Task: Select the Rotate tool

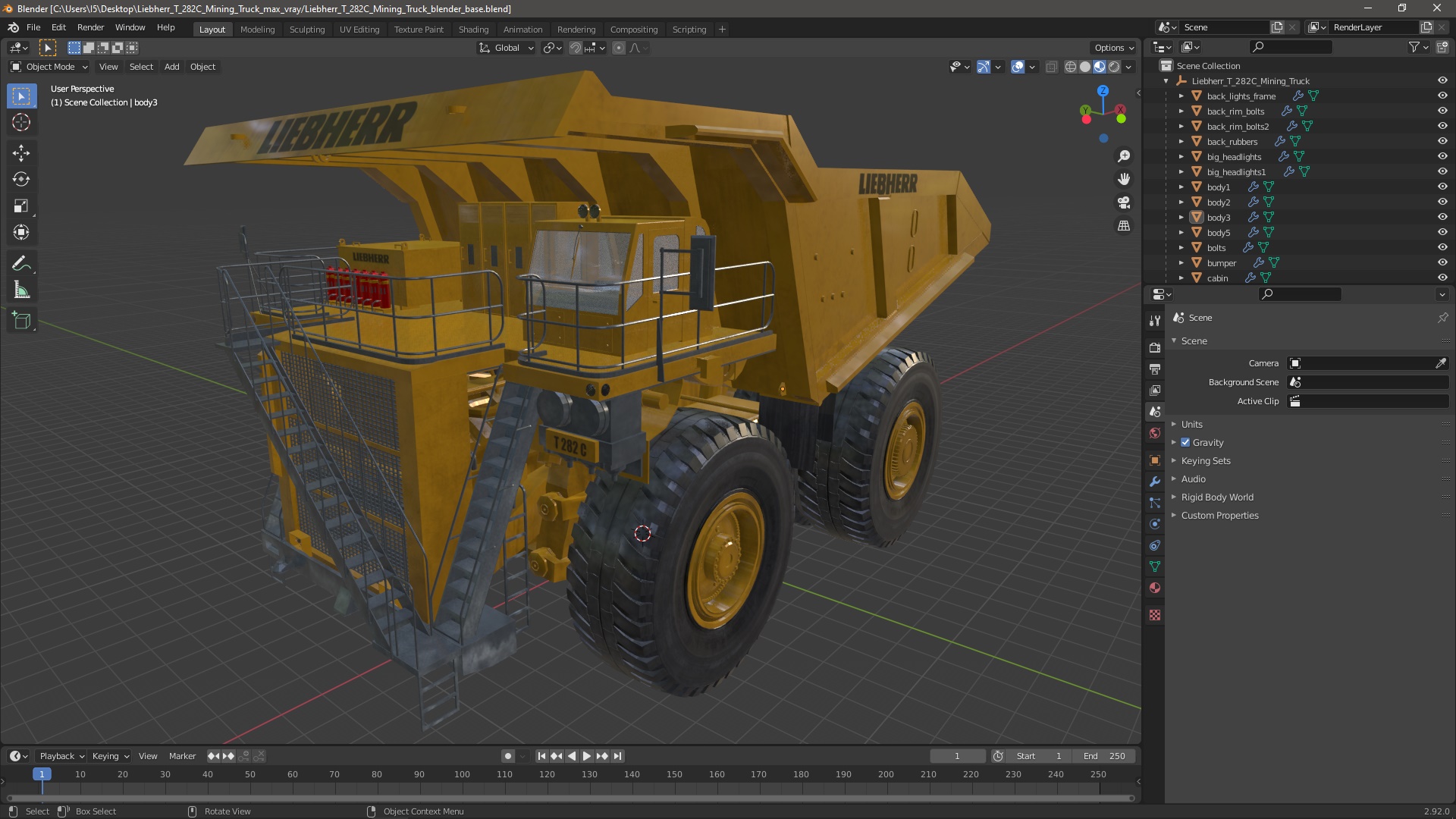Action: 21,180
